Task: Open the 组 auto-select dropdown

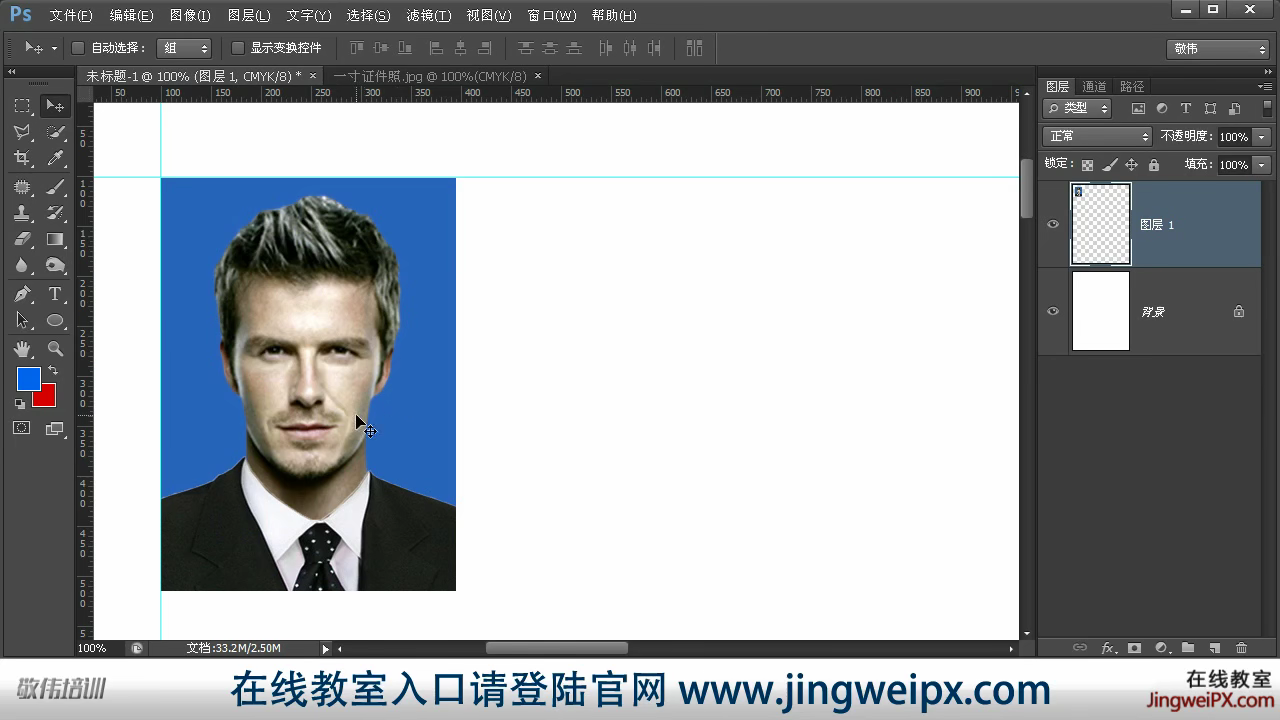Action: (184, 48)
